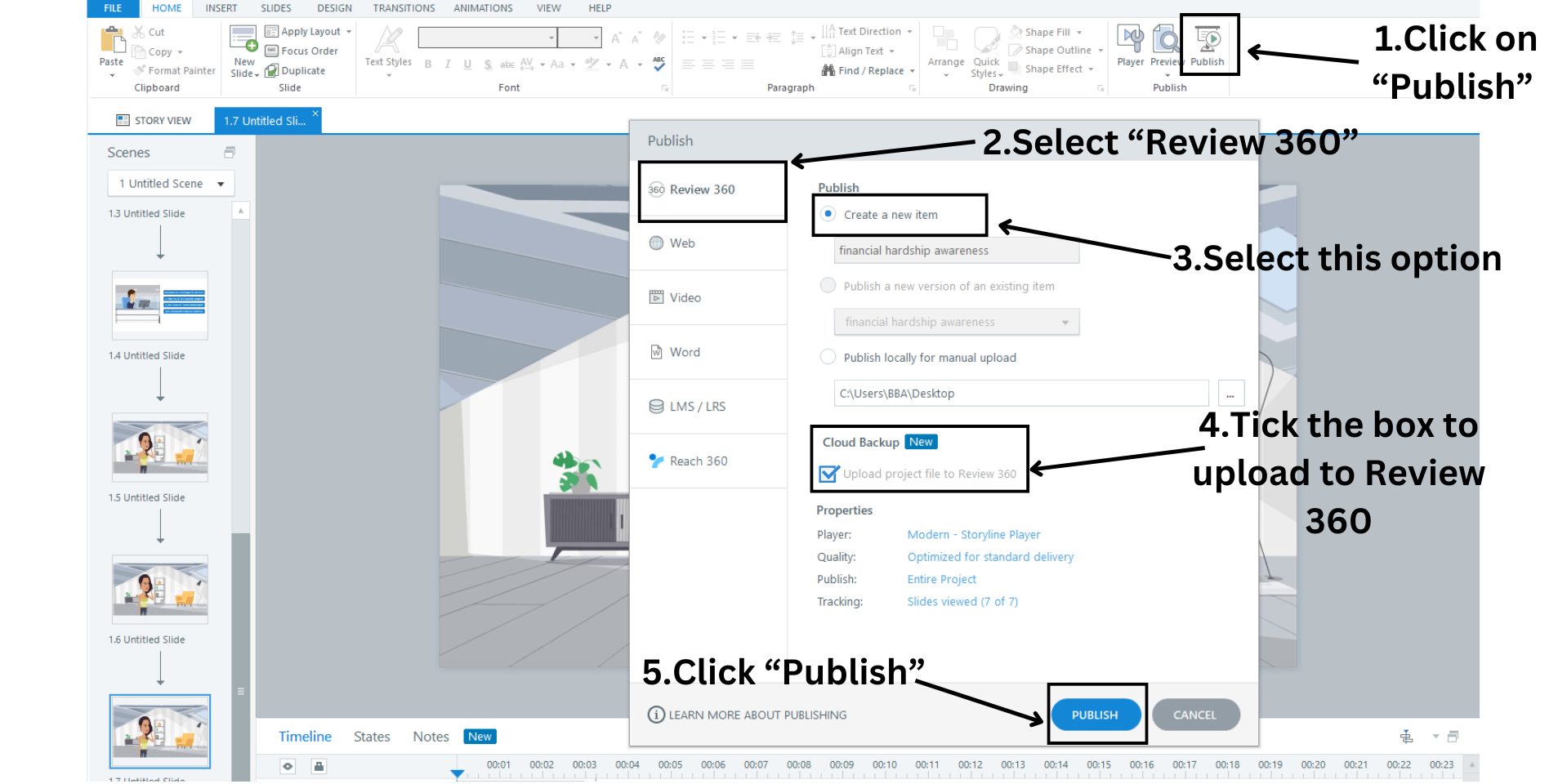Click Modern - Storyline Player link

(974, 535)
